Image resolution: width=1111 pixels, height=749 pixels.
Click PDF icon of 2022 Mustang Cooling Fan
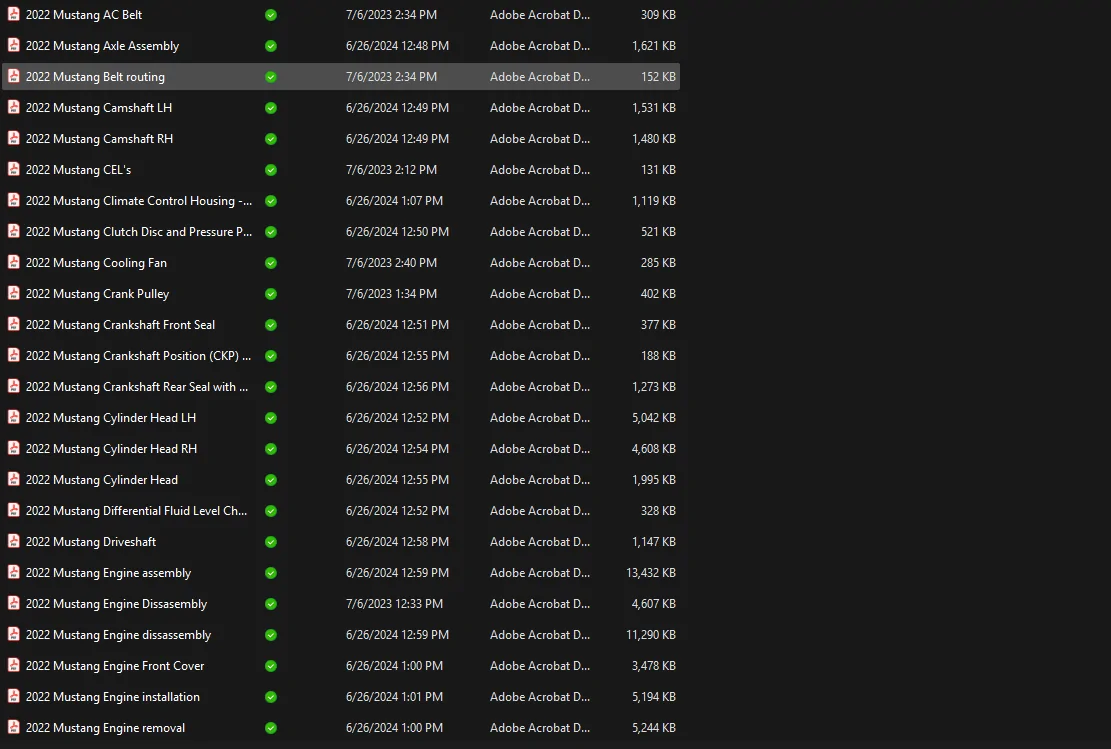click(13, 262)
